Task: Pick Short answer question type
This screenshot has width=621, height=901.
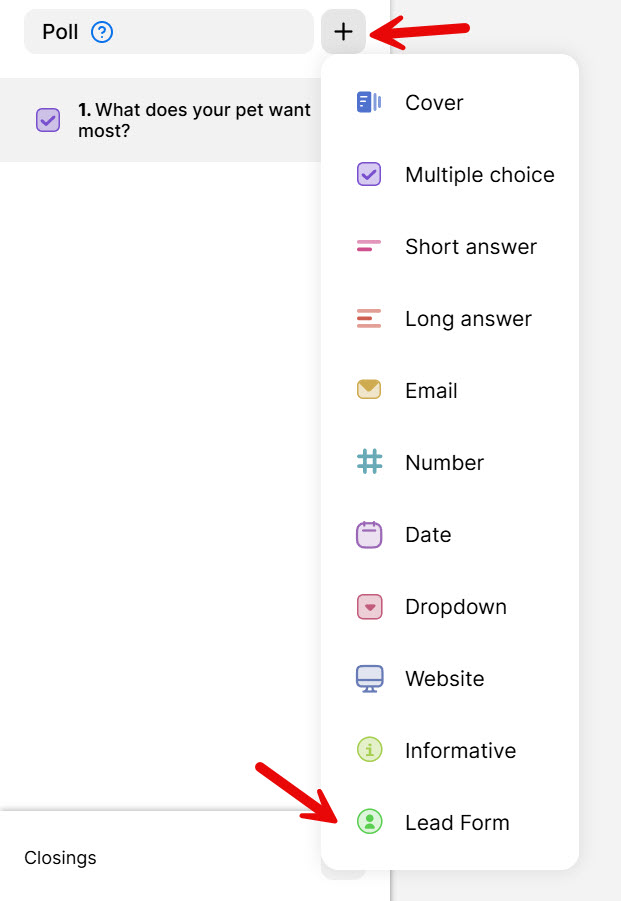Action: [x=470, y=247]
